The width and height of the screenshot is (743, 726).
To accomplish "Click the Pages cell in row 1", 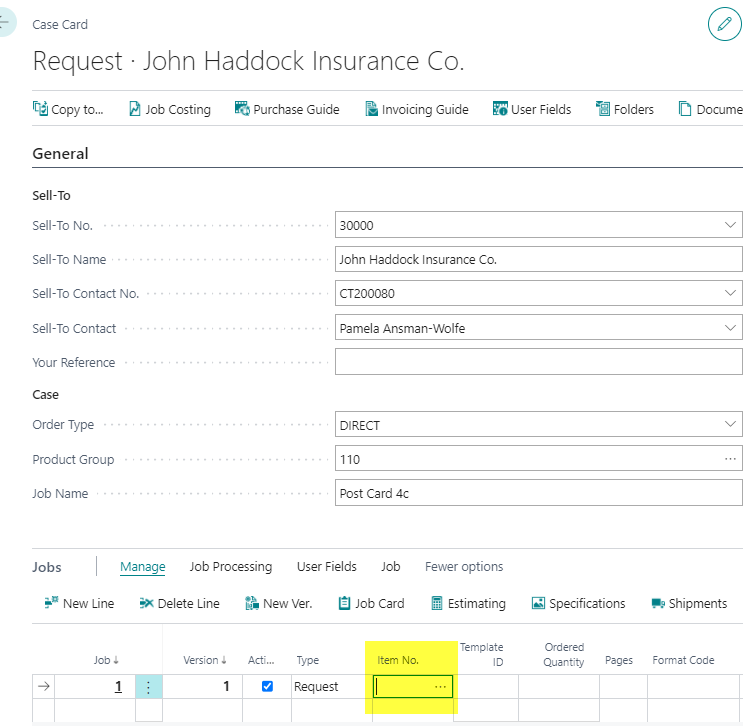I will [x=623, y=687].
